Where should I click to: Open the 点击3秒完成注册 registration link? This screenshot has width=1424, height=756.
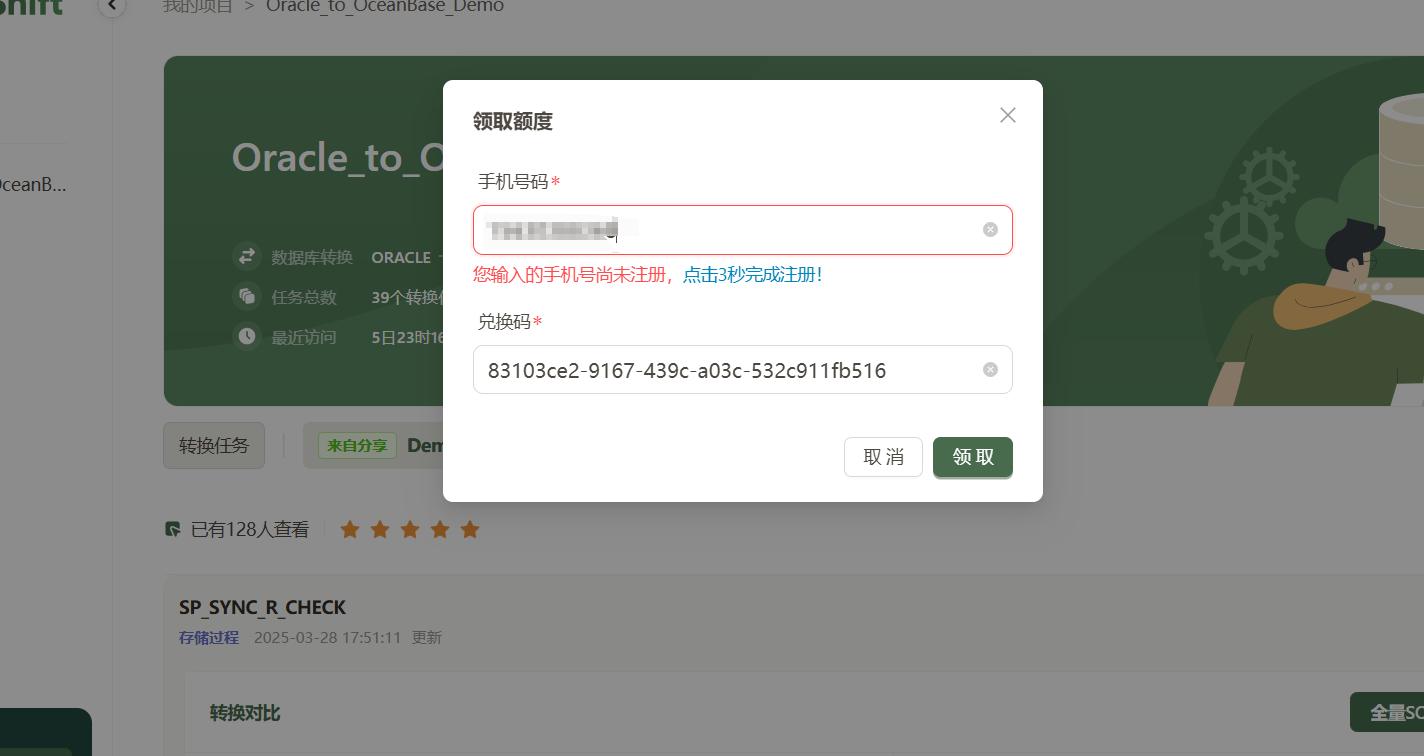point(752,274)
